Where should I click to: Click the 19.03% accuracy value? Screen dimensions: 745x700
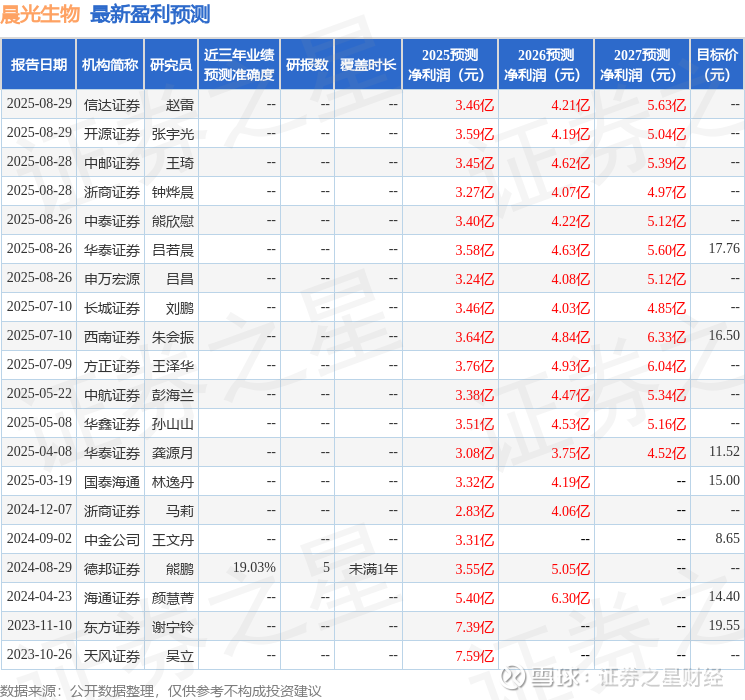pyautogui.click(x=254, y=567)
